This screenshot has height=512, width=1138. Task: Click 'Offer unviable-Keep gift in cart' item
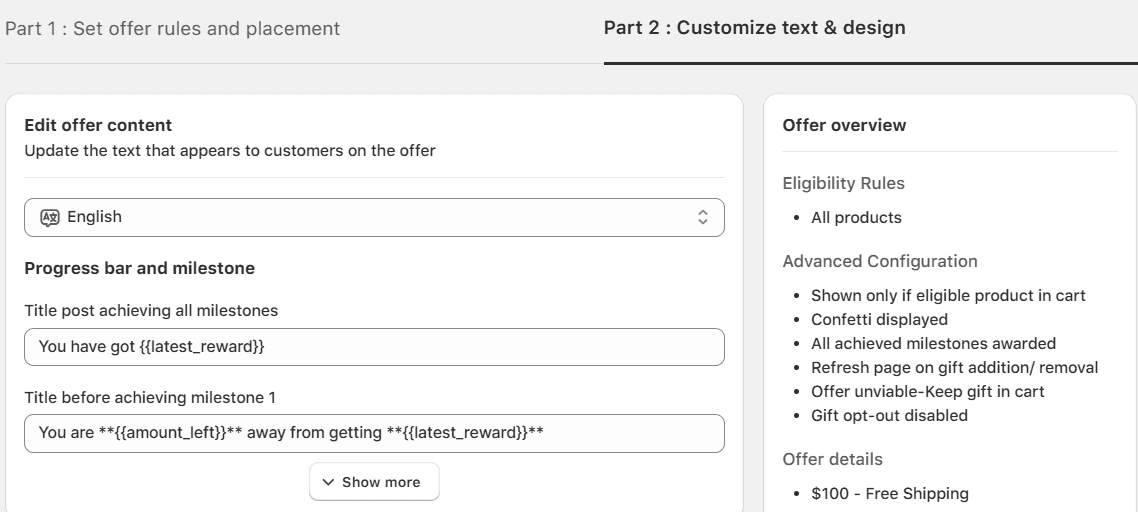[928, 391]
